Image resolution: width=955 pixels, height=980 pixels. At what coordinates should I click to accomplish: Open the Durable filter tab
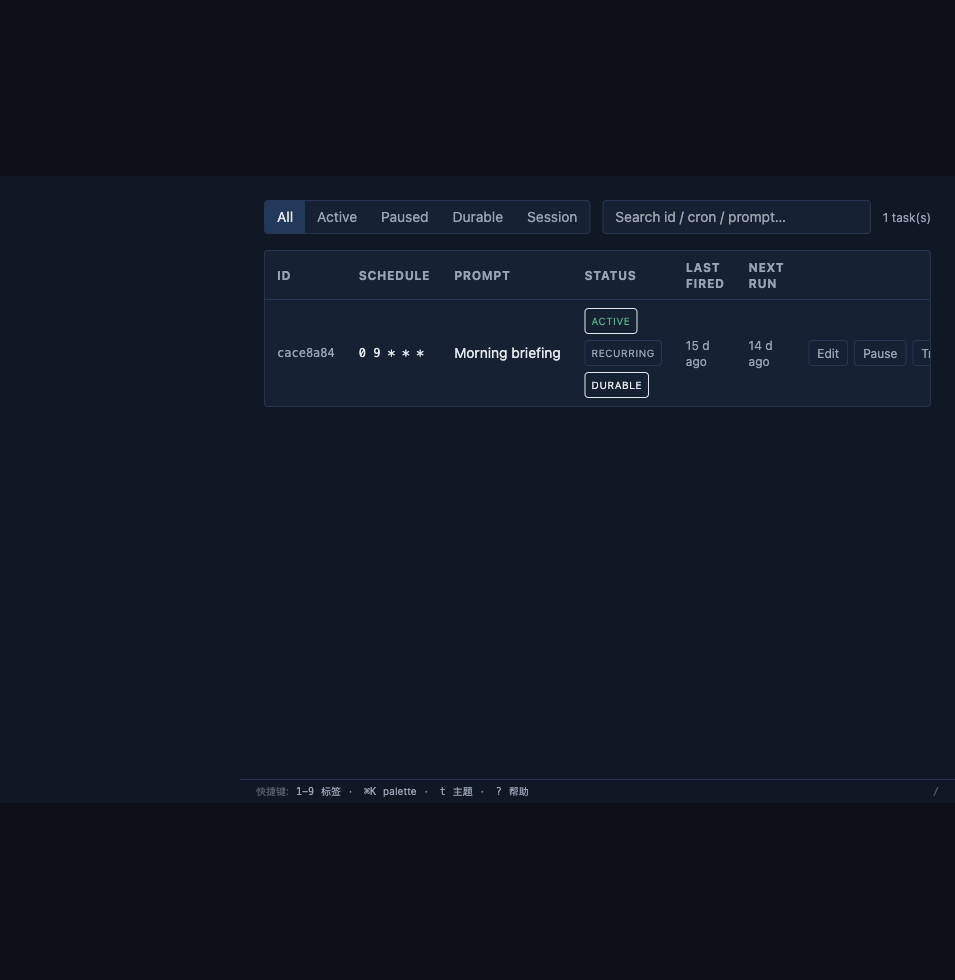[478, 217]
